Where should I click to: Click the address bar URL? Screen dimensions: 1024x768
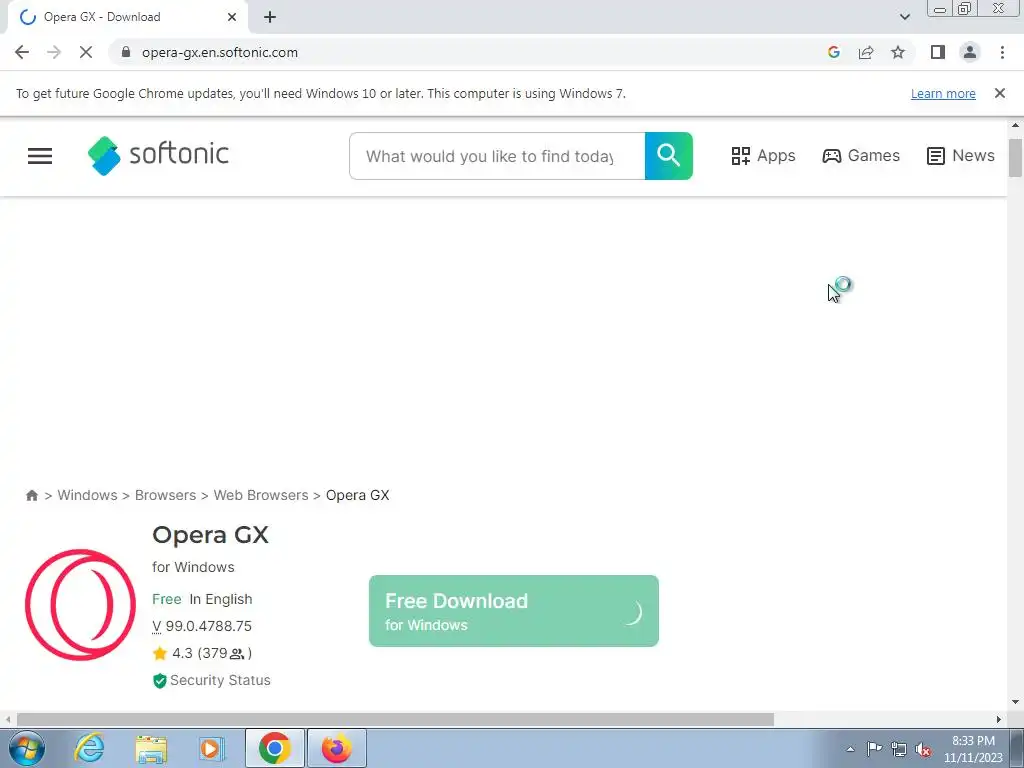click(x=219, y=52)
